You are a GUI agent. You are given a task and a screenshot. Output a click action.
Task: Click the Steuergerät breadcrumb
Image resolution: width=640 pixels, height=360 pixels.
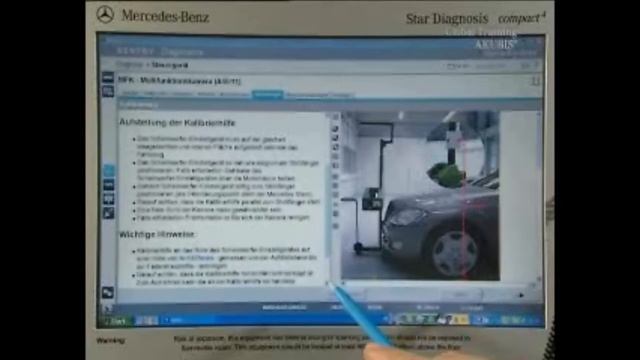point(170,65)
